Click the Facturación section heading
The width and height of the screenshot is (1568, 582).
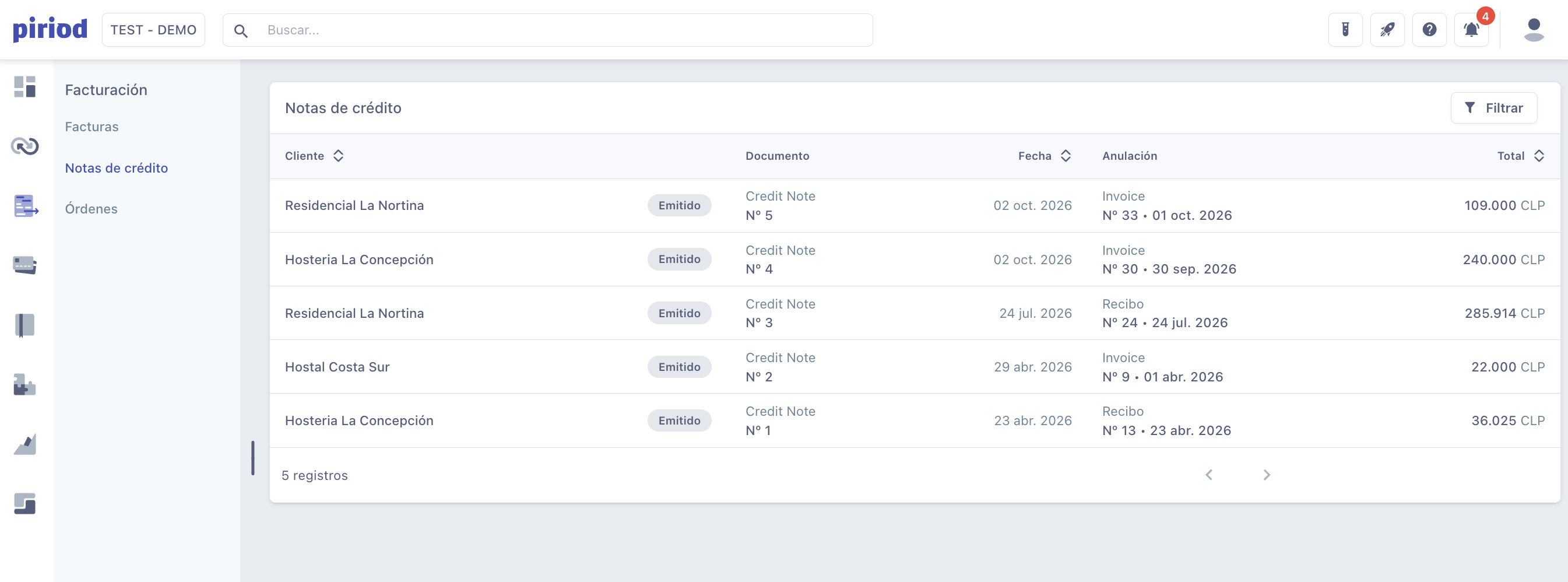(106, 90)
